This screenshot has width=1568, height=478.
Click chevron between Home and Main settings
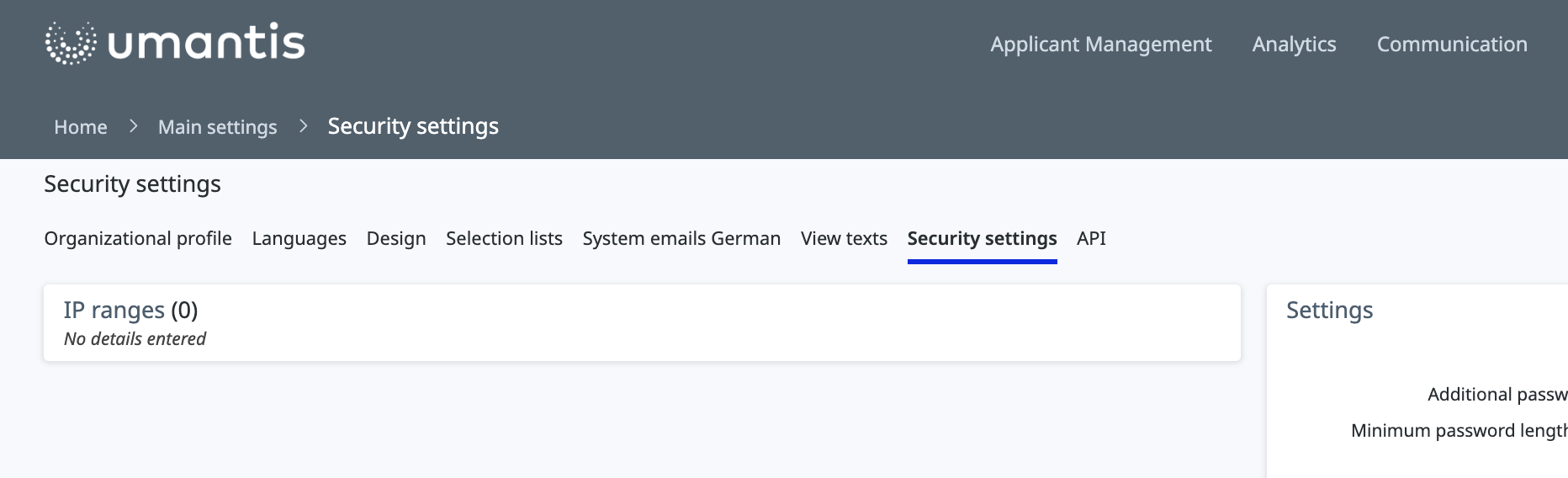133,126
